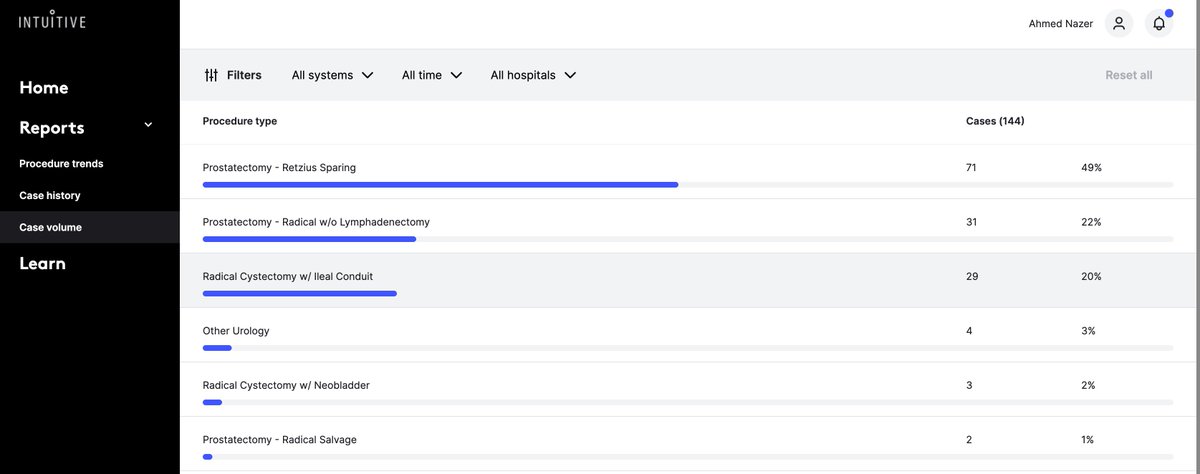
Task: Collapse the Reports section chevron
Action: tap(148, 125)
